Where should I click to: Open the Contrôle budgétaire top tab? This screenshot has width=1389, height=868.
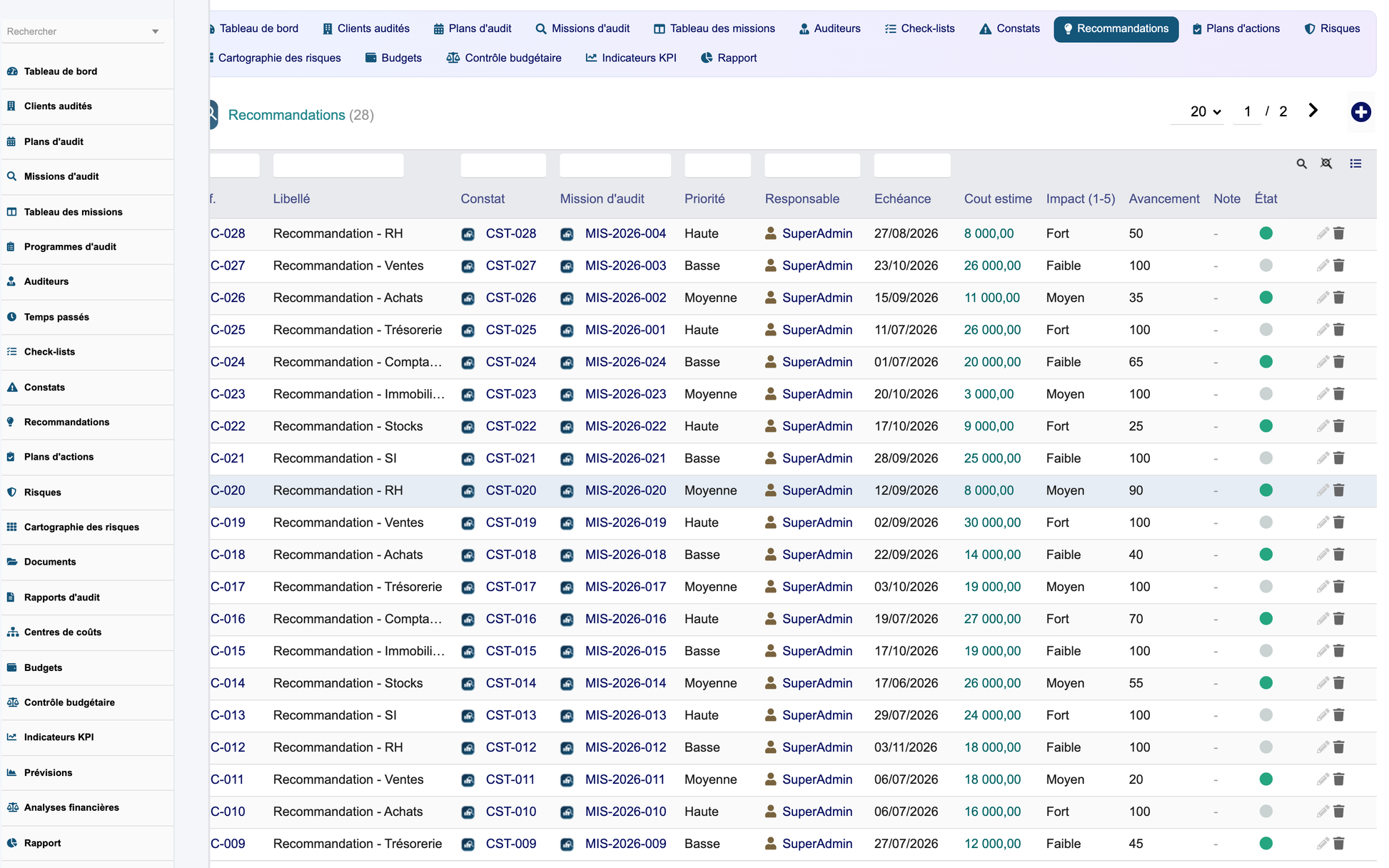[x=504, y=59]
